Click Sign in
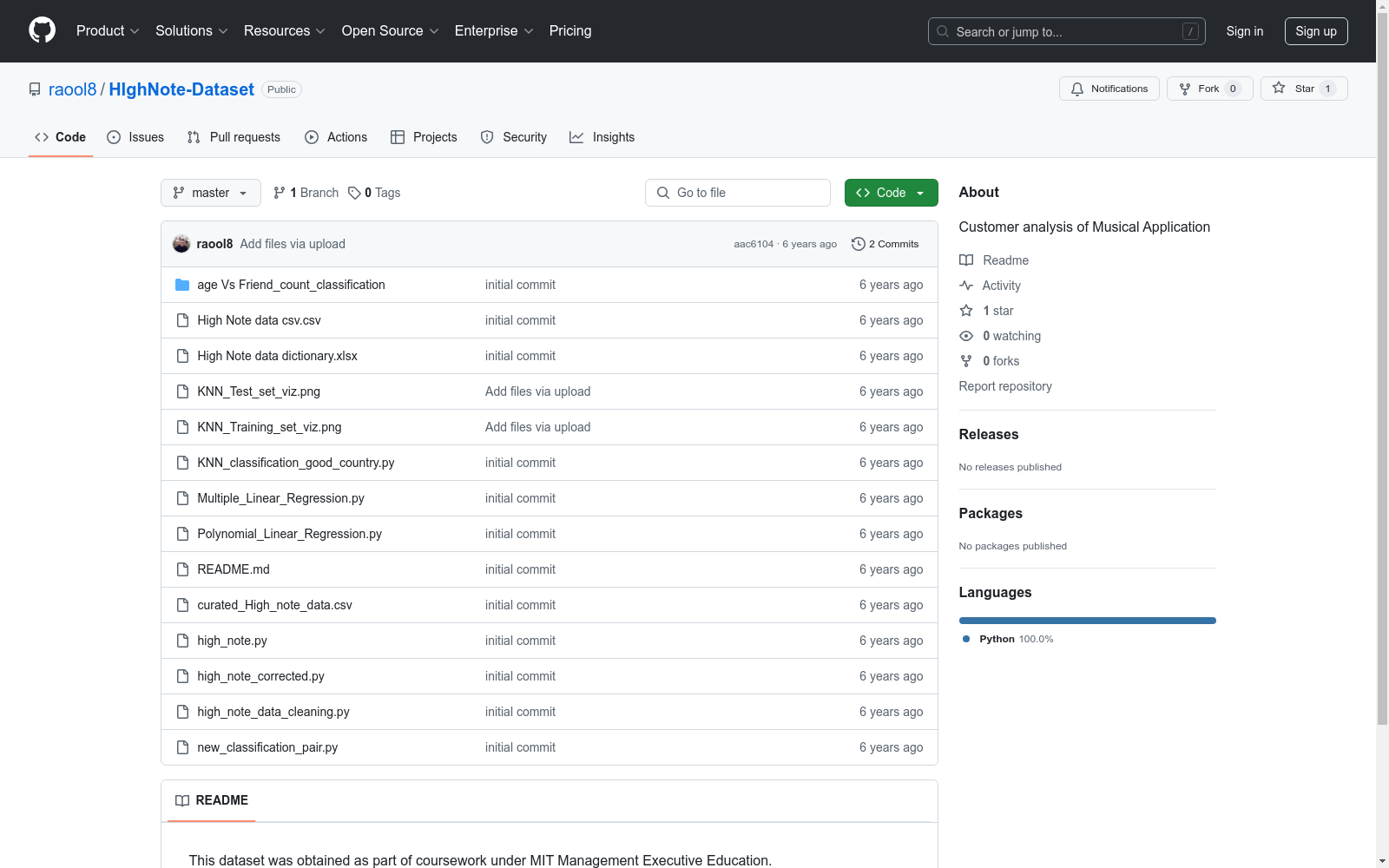Image resolution: width=1389 pixels, height=868 pixels. pos(1244,31)
